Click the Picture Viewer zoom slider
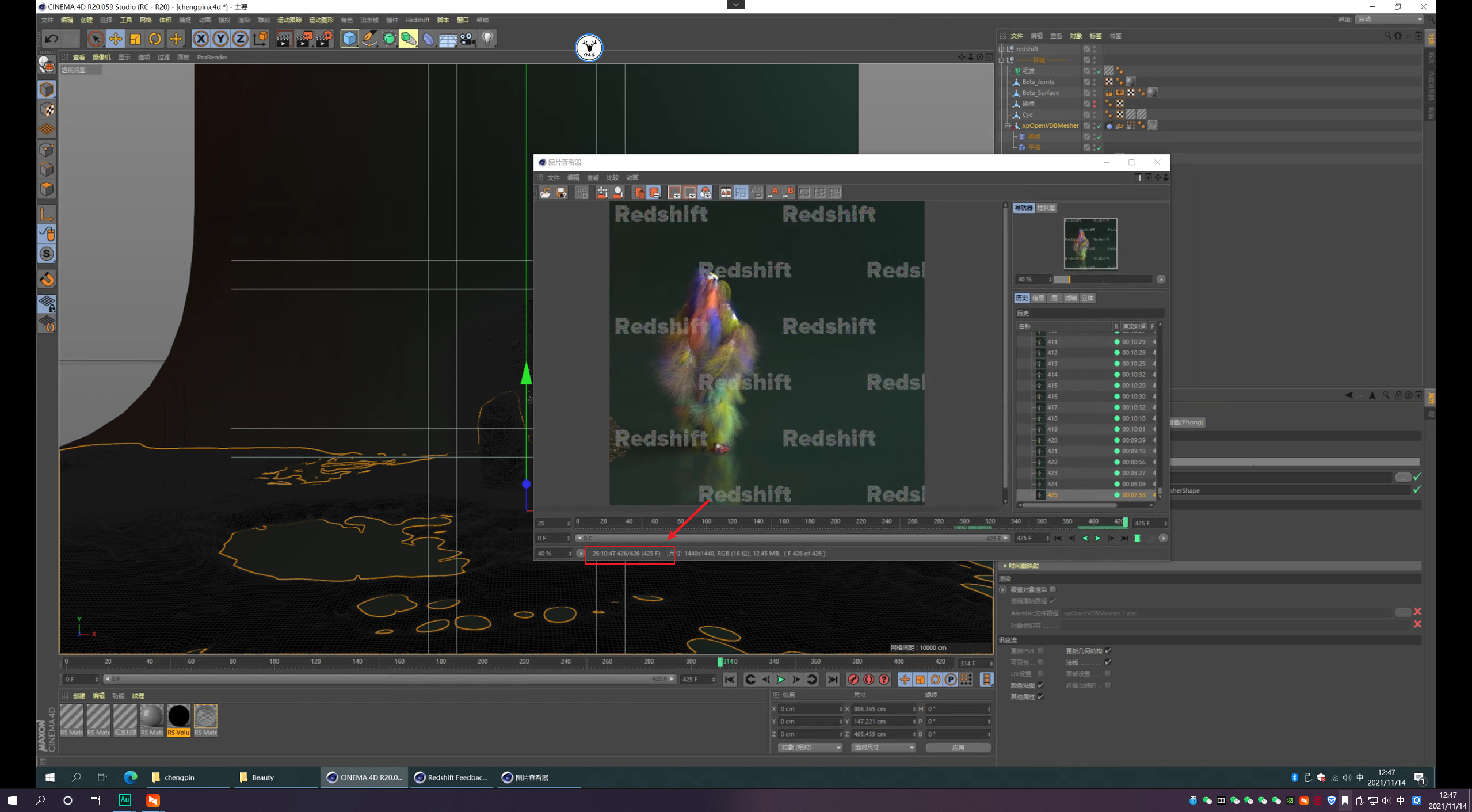 [1102, 279]
